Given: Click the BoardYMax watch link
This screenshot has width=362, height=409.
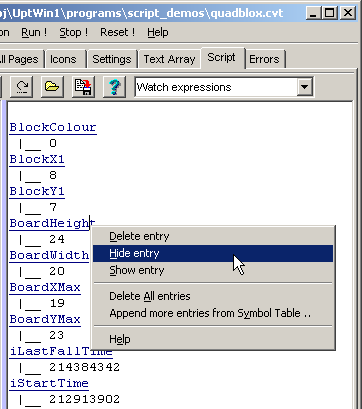Looking at the screenshot, I should 45,319.
